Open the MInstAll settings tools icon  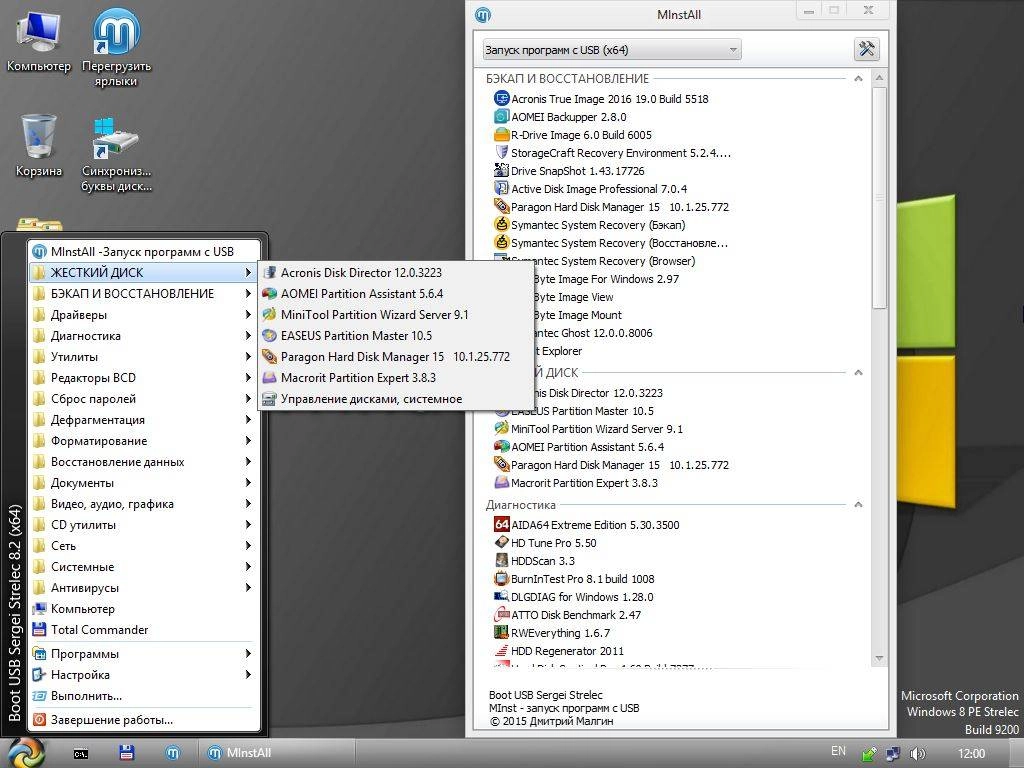click(867, 49)
